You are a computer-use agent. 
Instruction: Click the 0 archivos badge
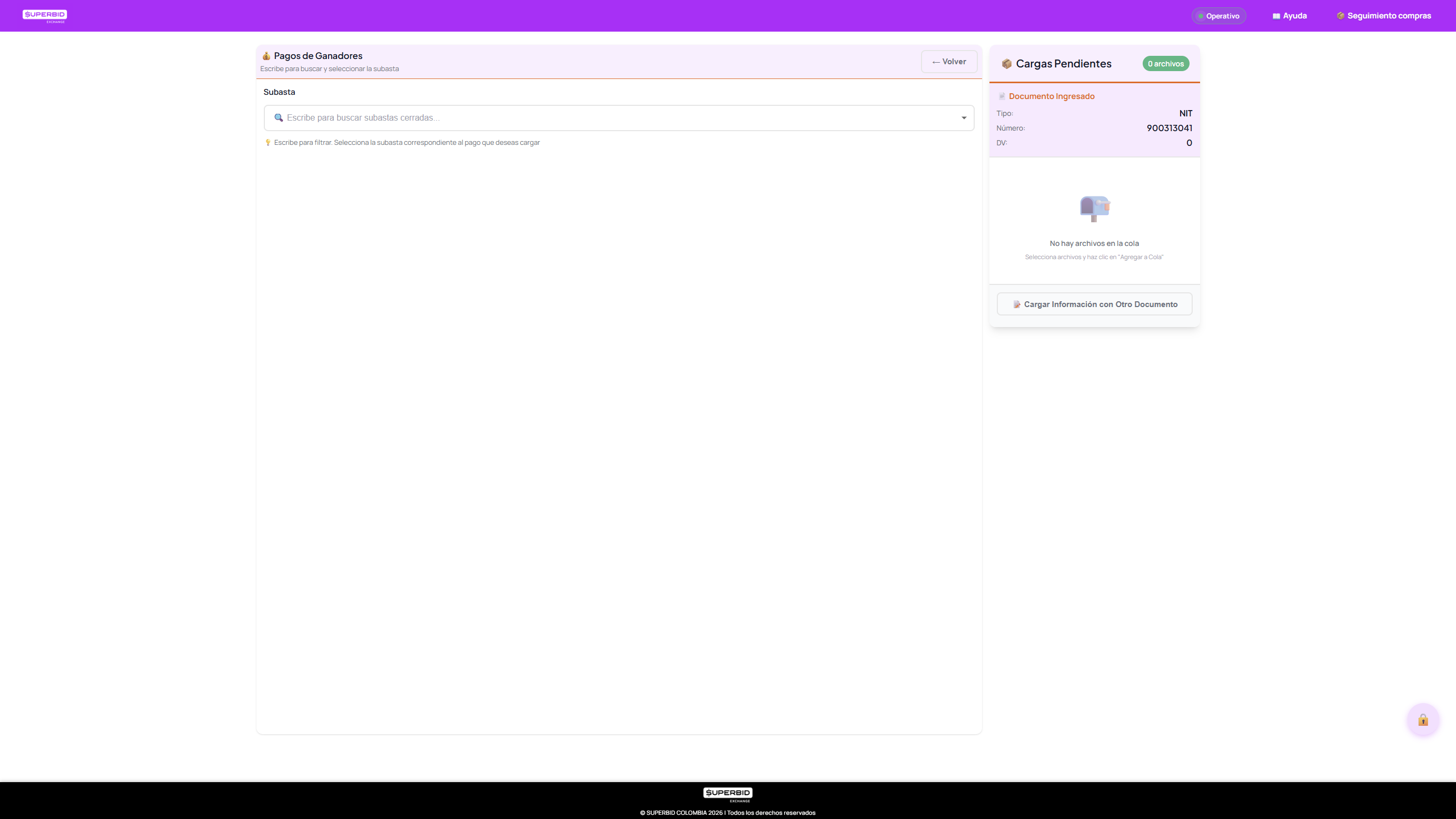coord(1165,64)
